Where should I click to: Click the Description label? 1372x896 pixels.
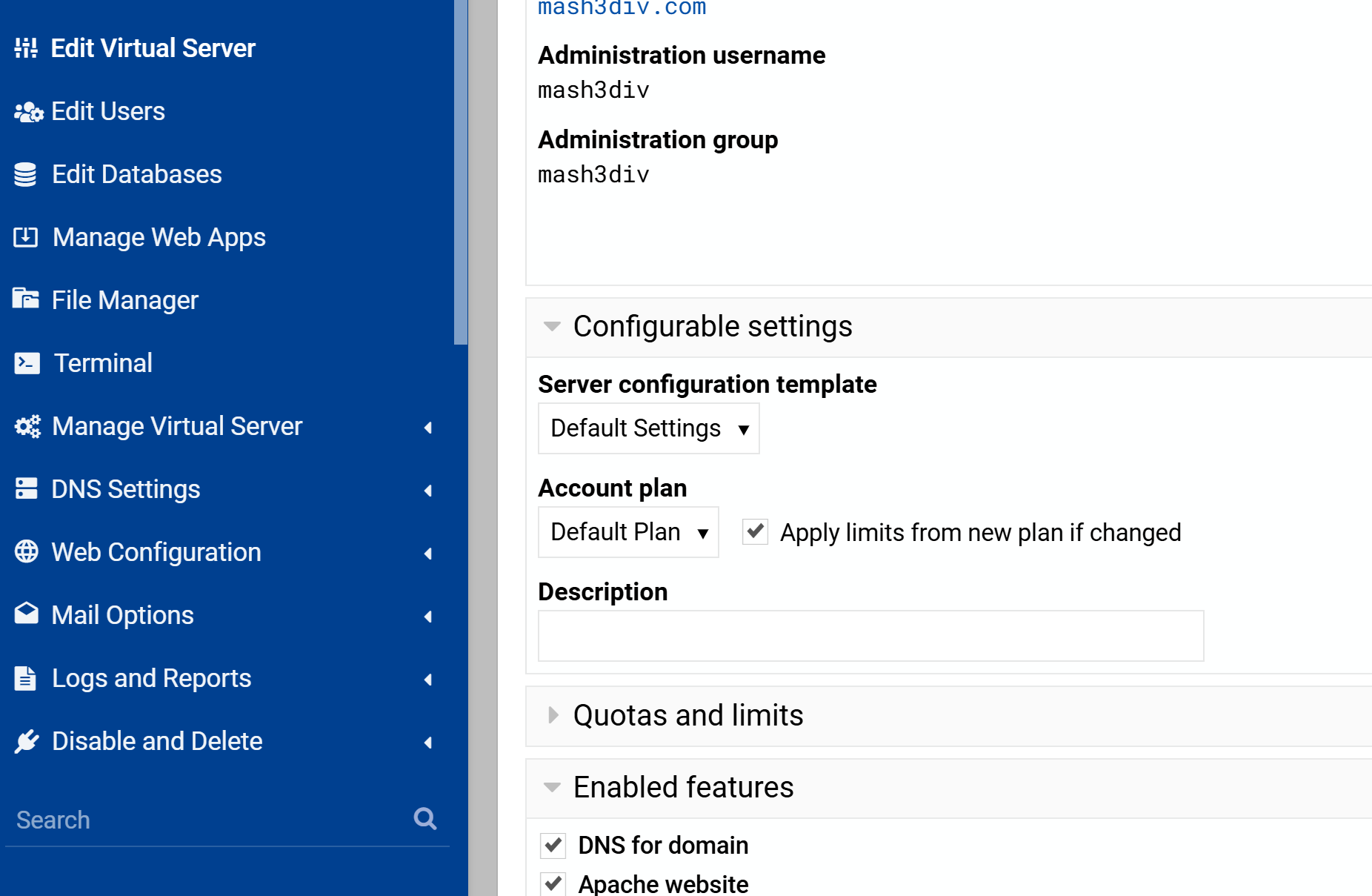tap(603, 592)
